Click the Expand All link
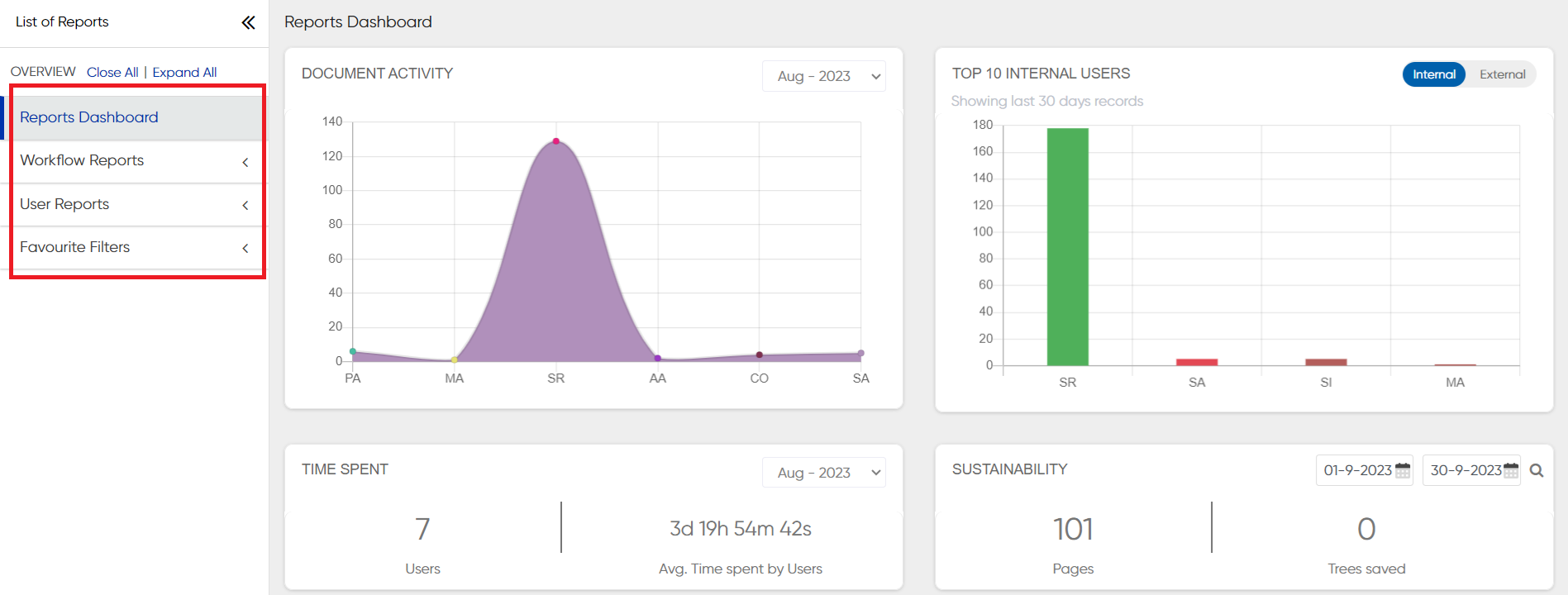Screen dimensions: 1568x595 (x=184, y=73)
